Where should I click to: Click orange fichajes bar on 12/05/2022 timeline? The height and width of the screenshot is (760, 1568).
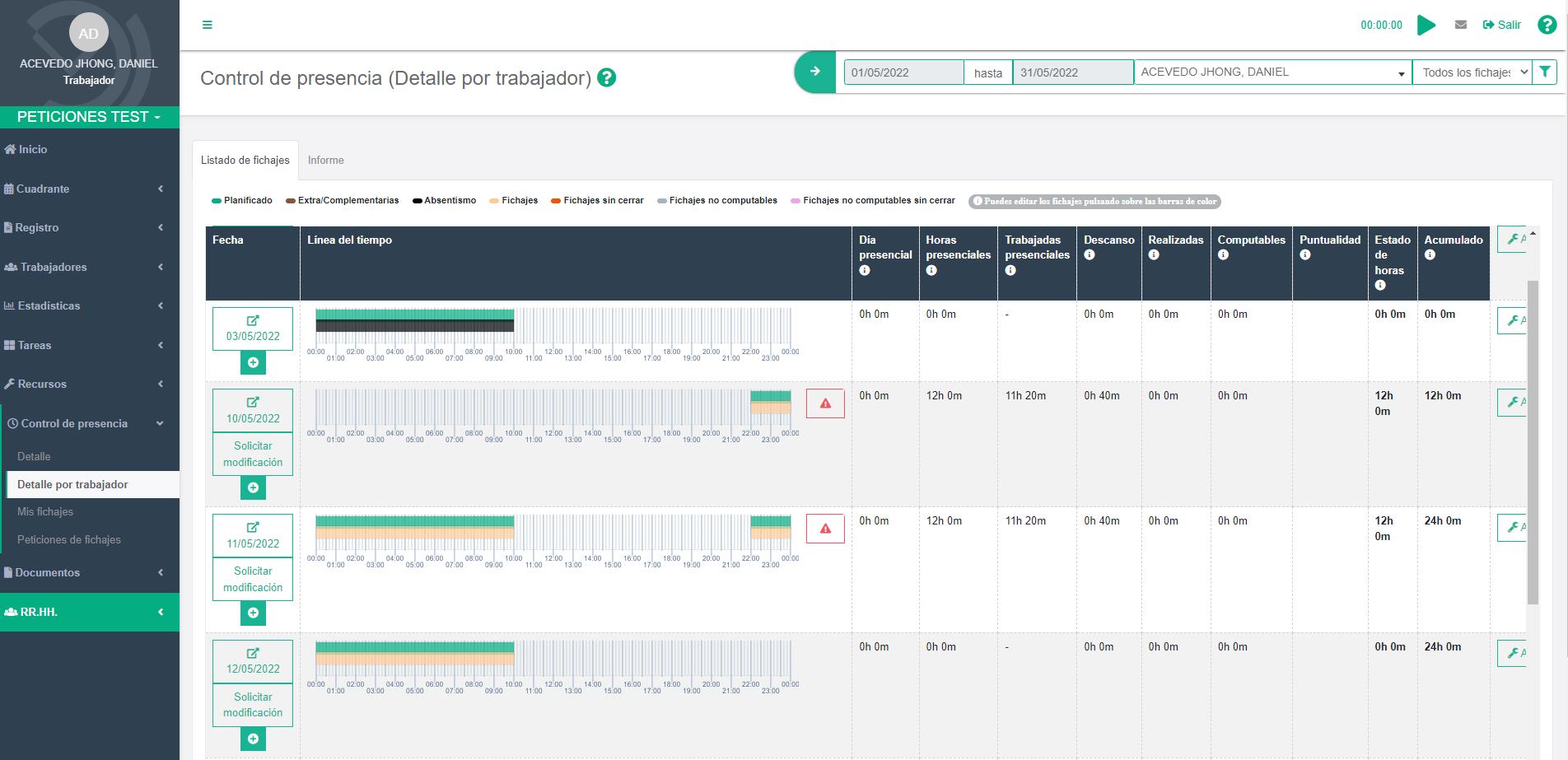click(414, 660)
